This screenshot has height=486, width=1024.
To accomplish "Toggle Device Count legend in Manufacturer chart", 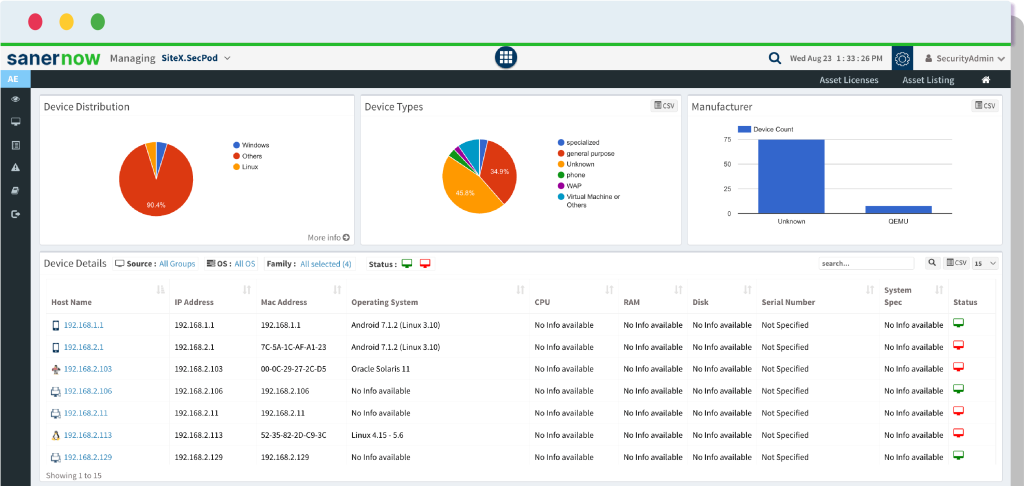I will 766,129.
